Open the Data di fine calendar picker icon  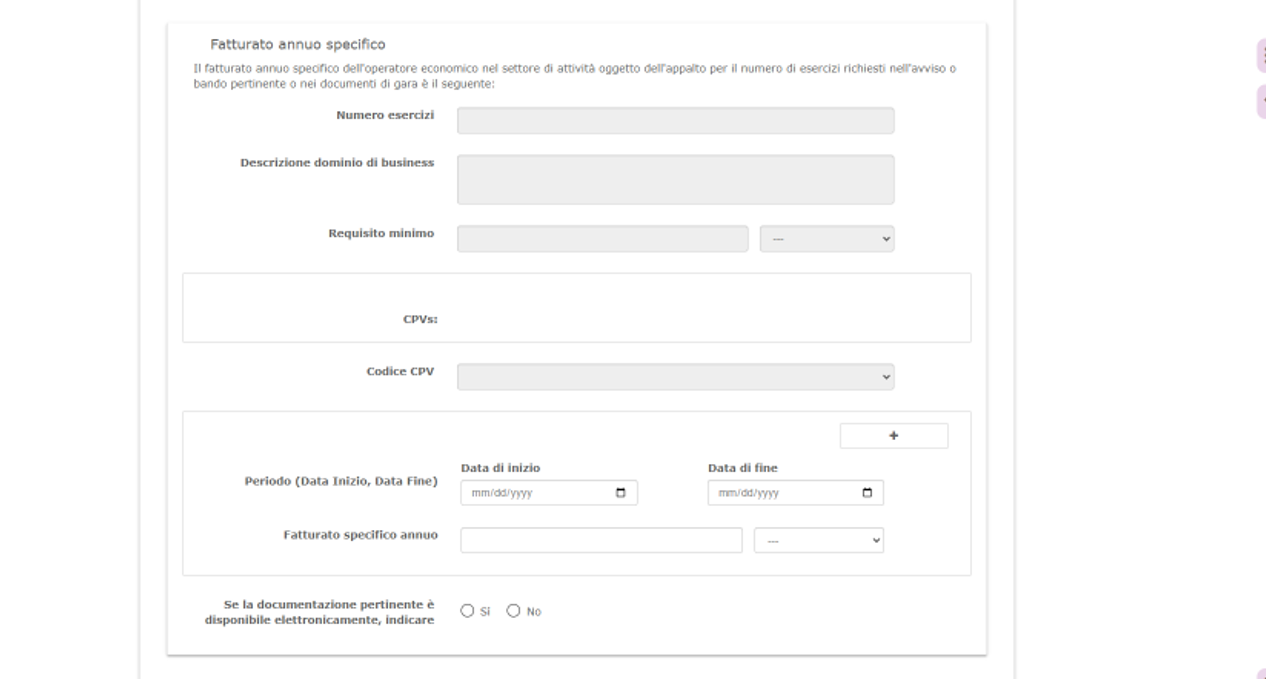click(867, 493)
